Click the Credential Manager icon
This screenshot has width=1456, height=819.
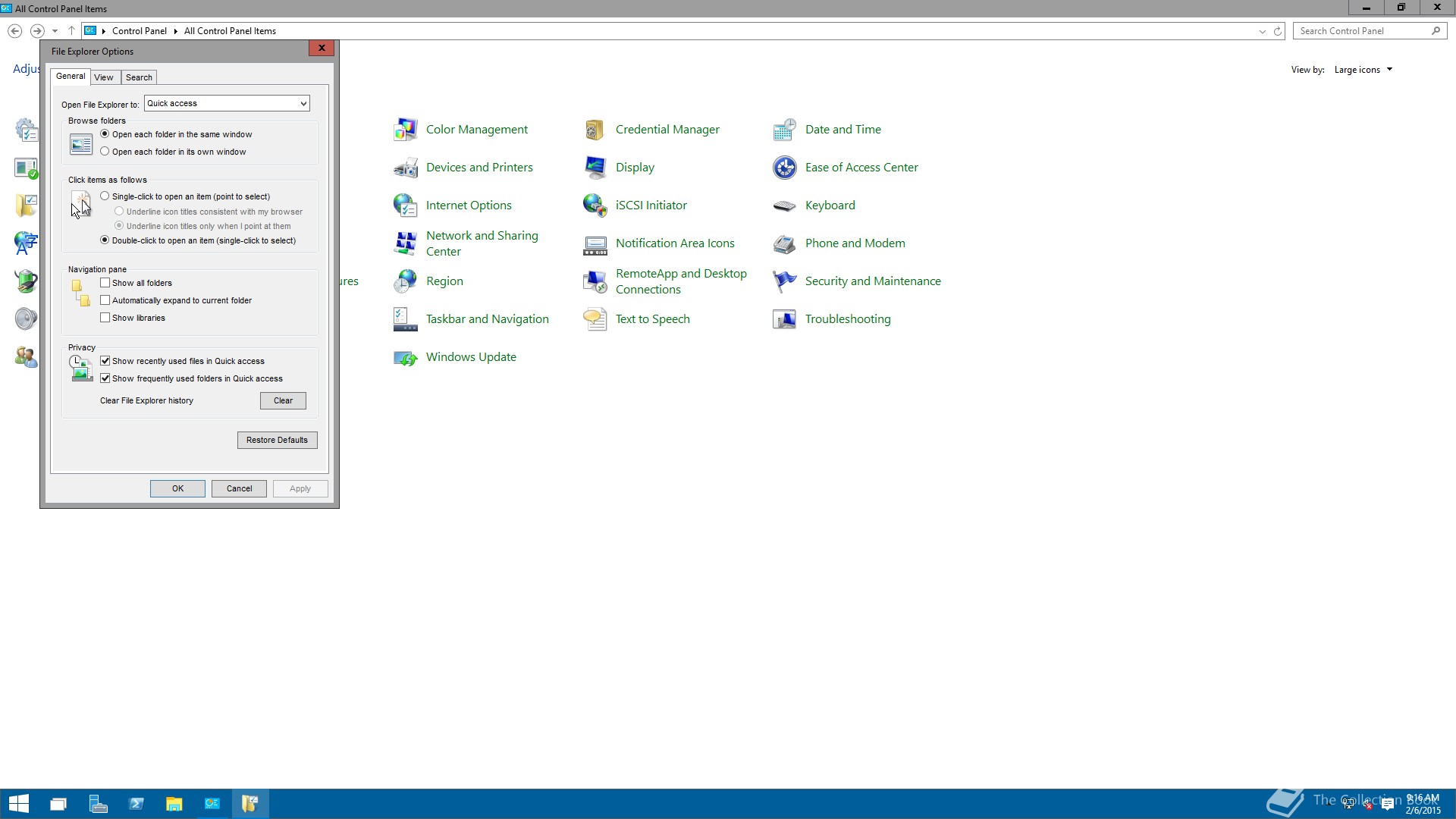[x=595, y=130]
